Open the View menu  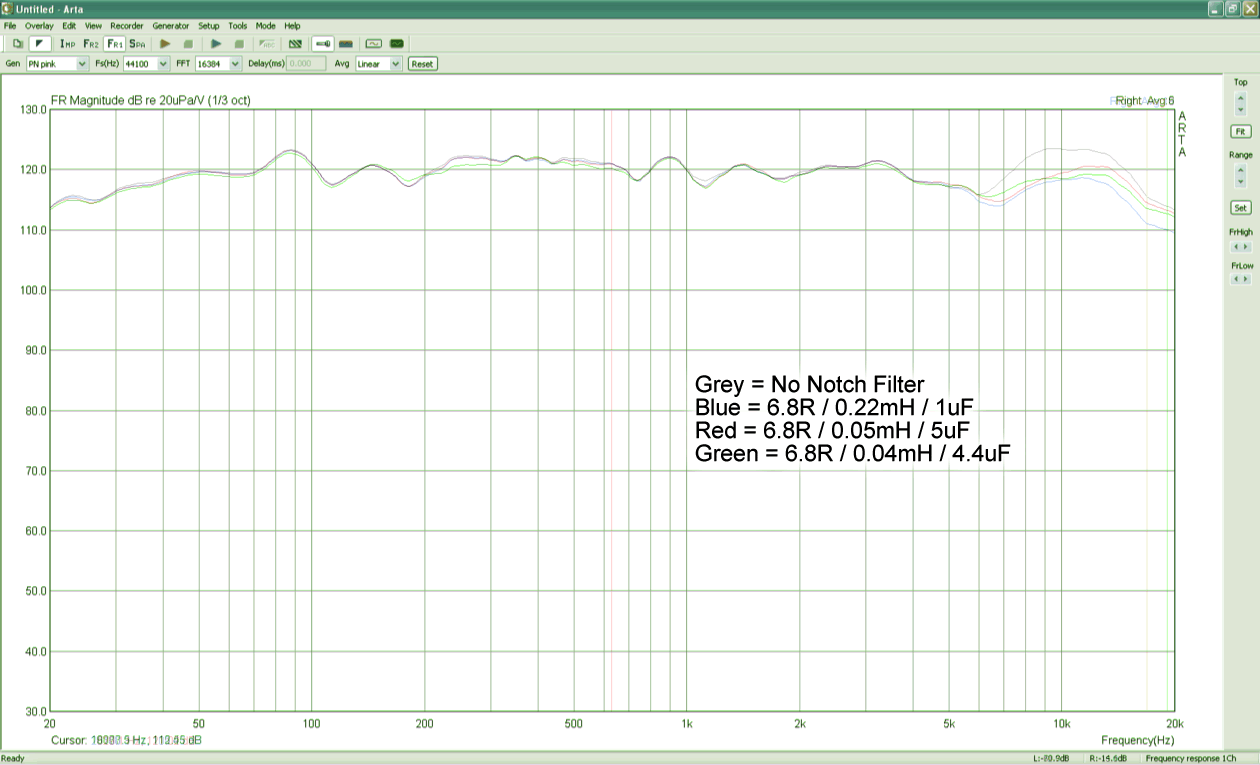pos(93,26)
